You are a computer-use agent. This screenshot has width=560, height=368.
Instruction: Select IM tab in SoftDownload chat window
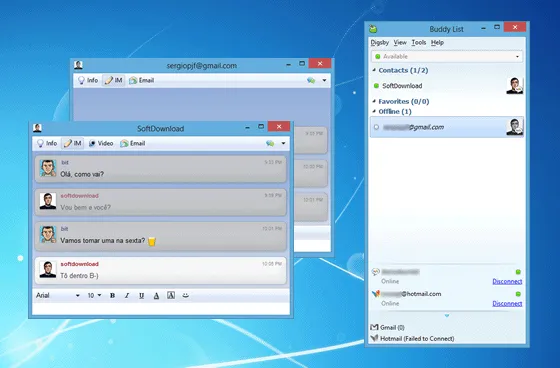click(x=72, y=143)
